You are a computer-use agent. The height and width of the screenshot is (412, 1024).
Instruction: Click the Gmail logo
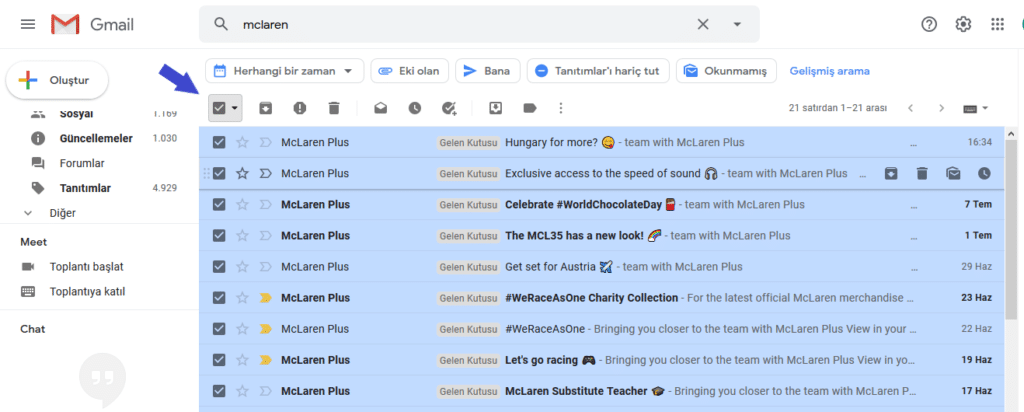92,25
